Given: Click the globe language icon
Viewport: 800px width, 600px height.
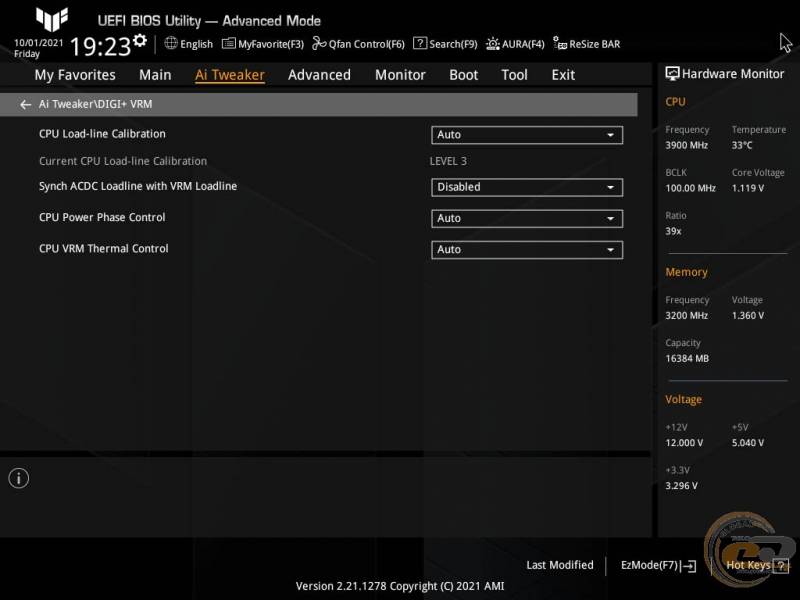Looking at the screenshot, I should click(171, 43).
